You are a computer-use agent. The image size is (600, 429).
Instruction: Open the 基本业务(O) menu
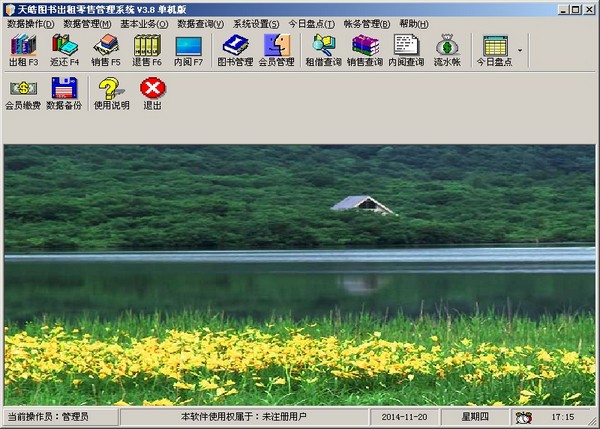pos(144,24)
